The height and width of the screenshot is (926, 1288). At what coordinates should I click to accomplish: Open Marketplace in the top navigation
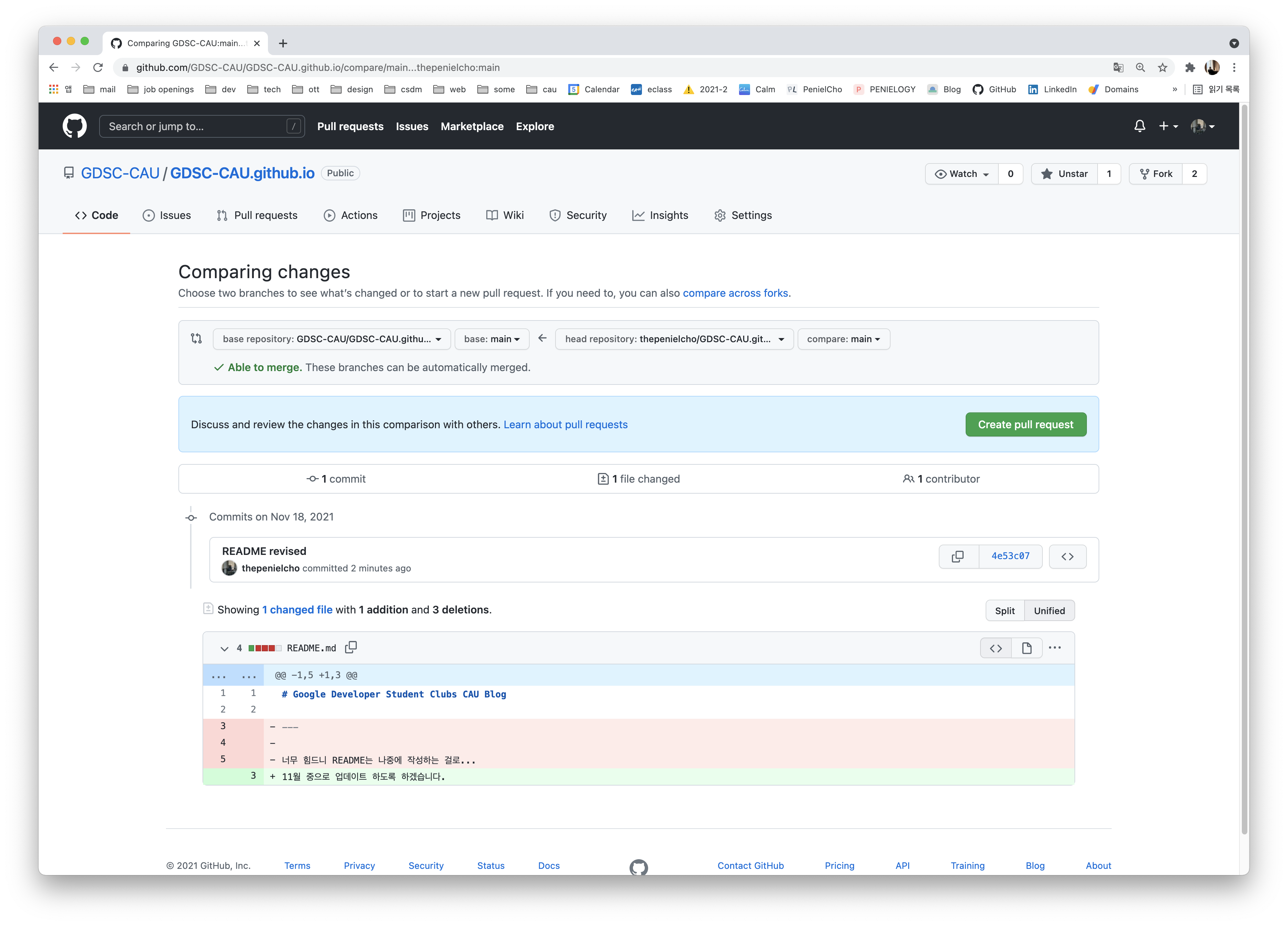click(472, 126)
